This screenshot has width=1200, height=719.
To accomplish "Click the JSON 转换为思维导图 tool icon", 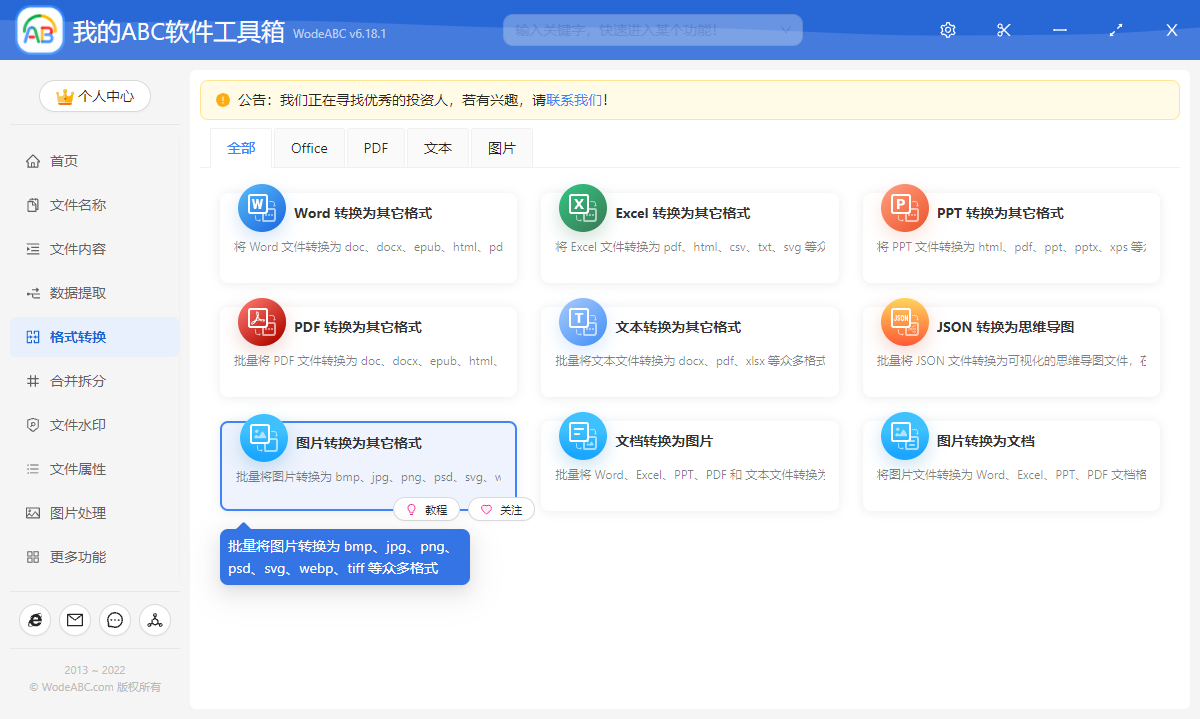I will 904,322.
